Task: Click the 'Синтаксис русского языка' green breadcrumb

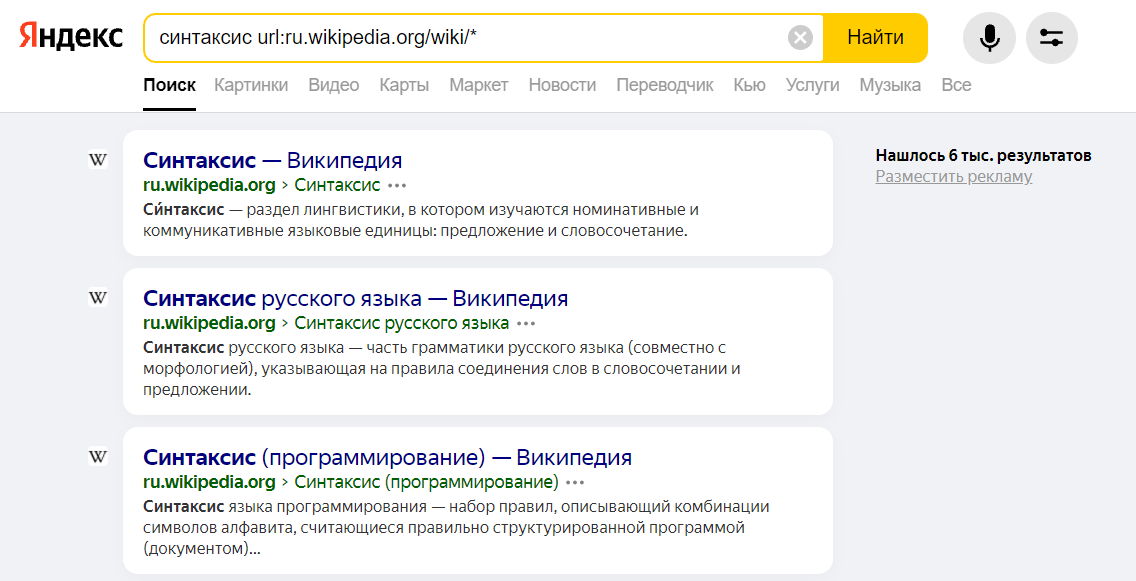Action: [x=401, y=323]
